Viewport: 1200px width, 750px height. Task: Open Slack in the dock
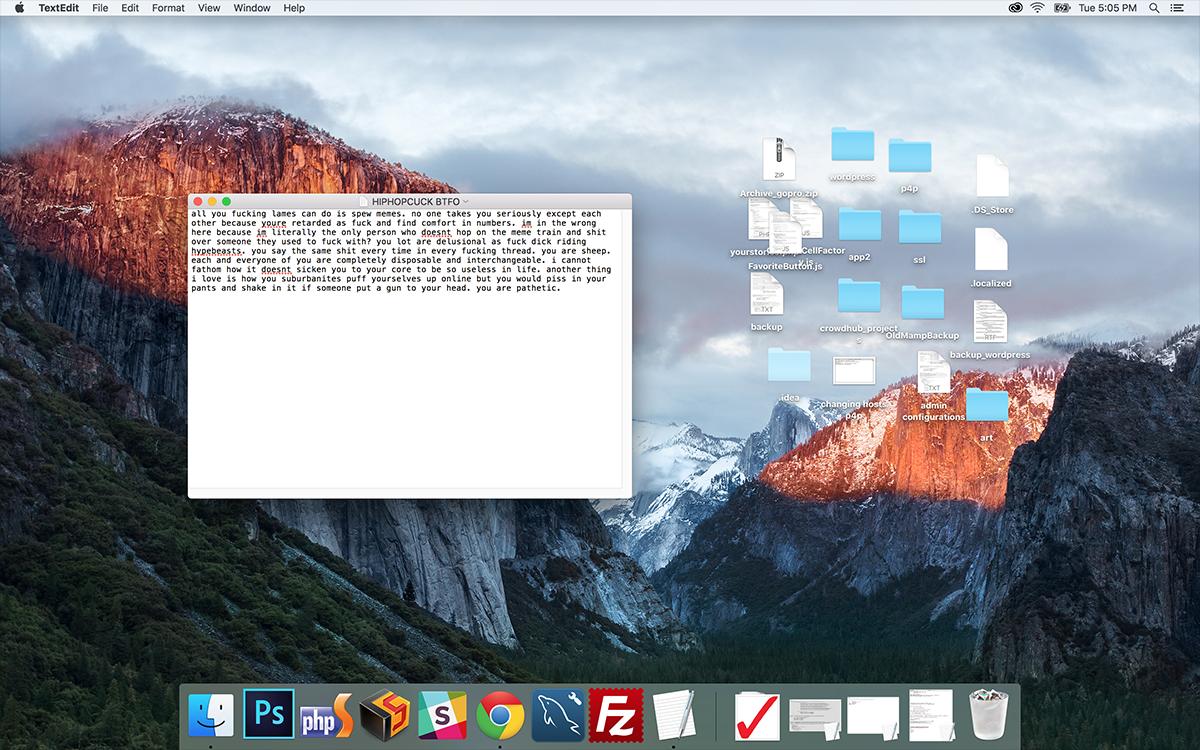(443, 714)
